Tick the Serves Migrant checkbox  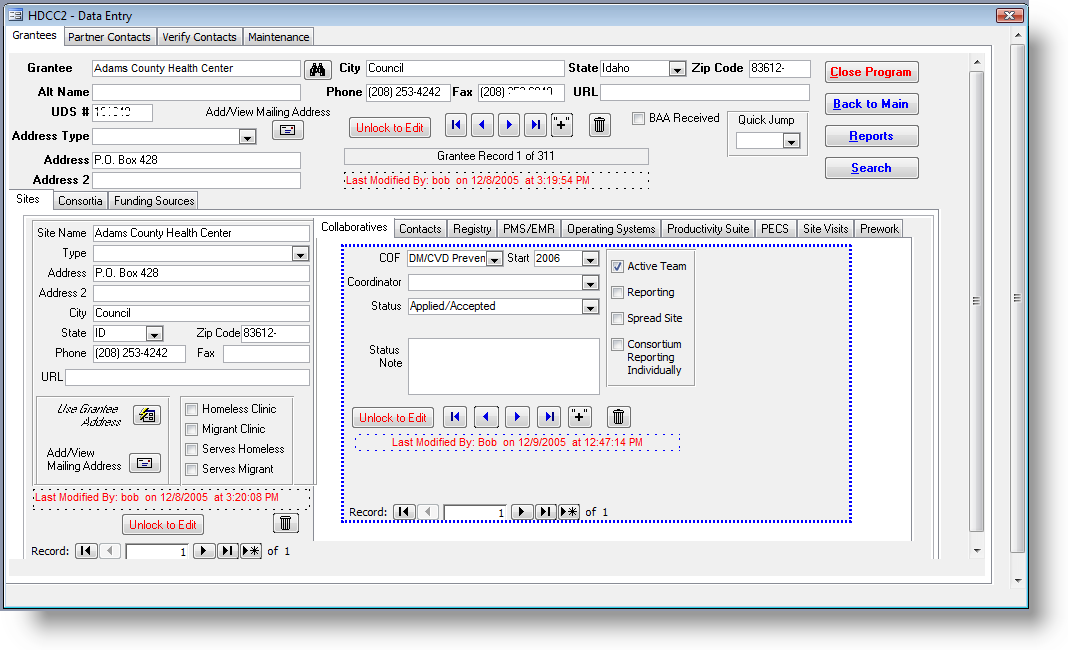click(x=191, y=469)
